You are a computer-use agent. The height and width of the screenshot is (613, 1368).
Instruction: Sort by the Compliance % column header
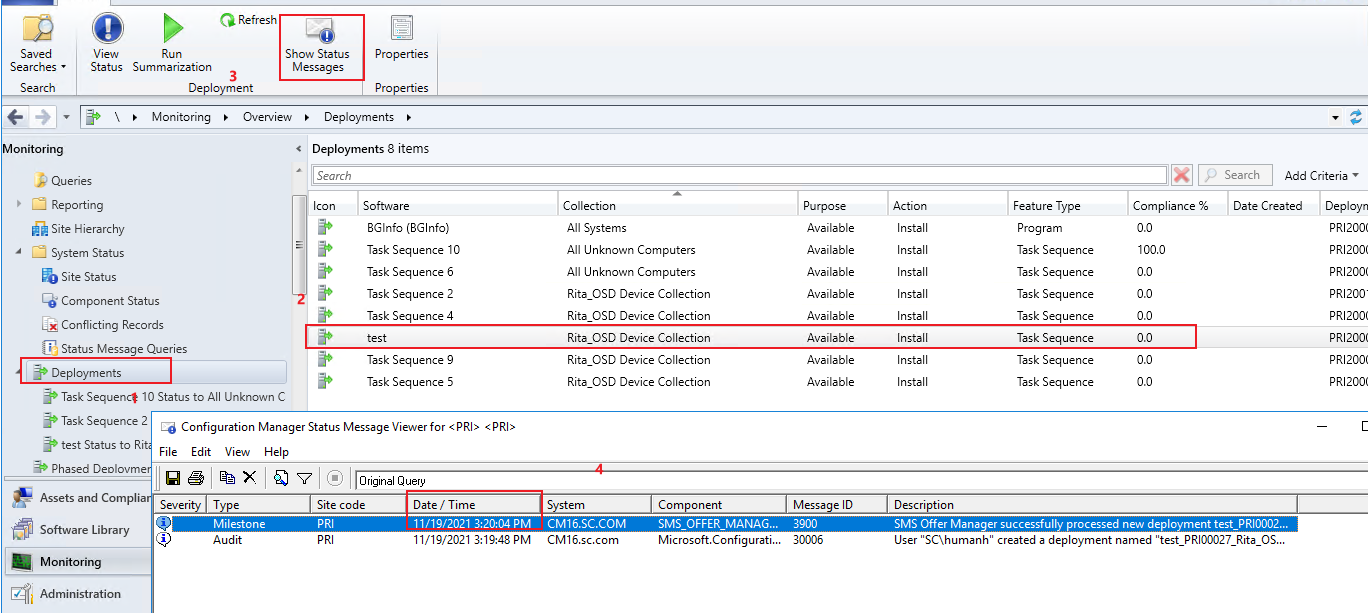(1178, 205)
